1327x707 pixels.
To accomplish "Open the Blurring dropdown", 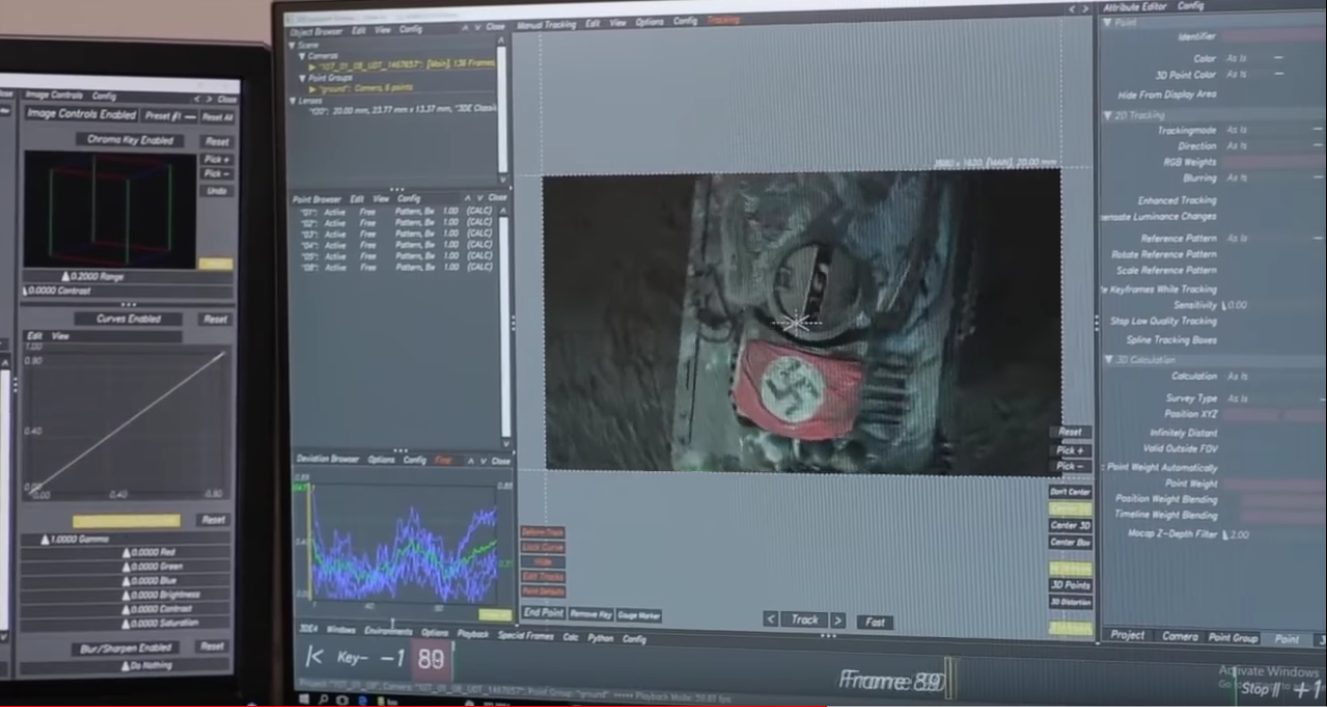I will (x=1274, y=178).
